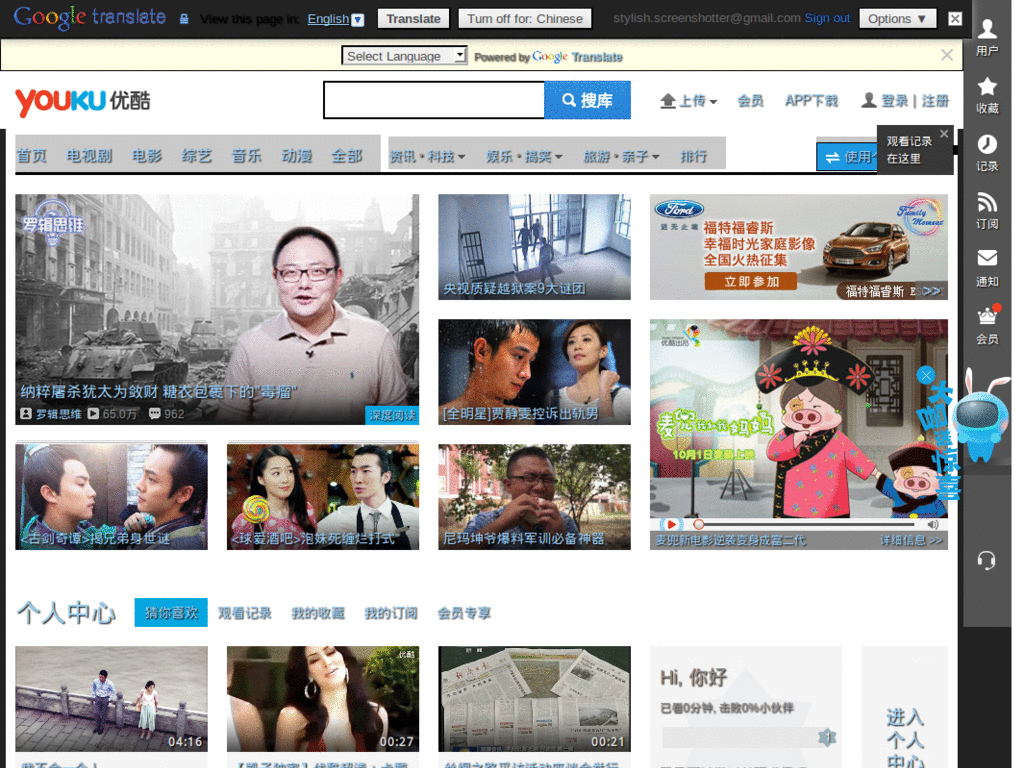Open the 电影 navigation item
Screen dimensions: 1024x768
(x=146, y=155)
